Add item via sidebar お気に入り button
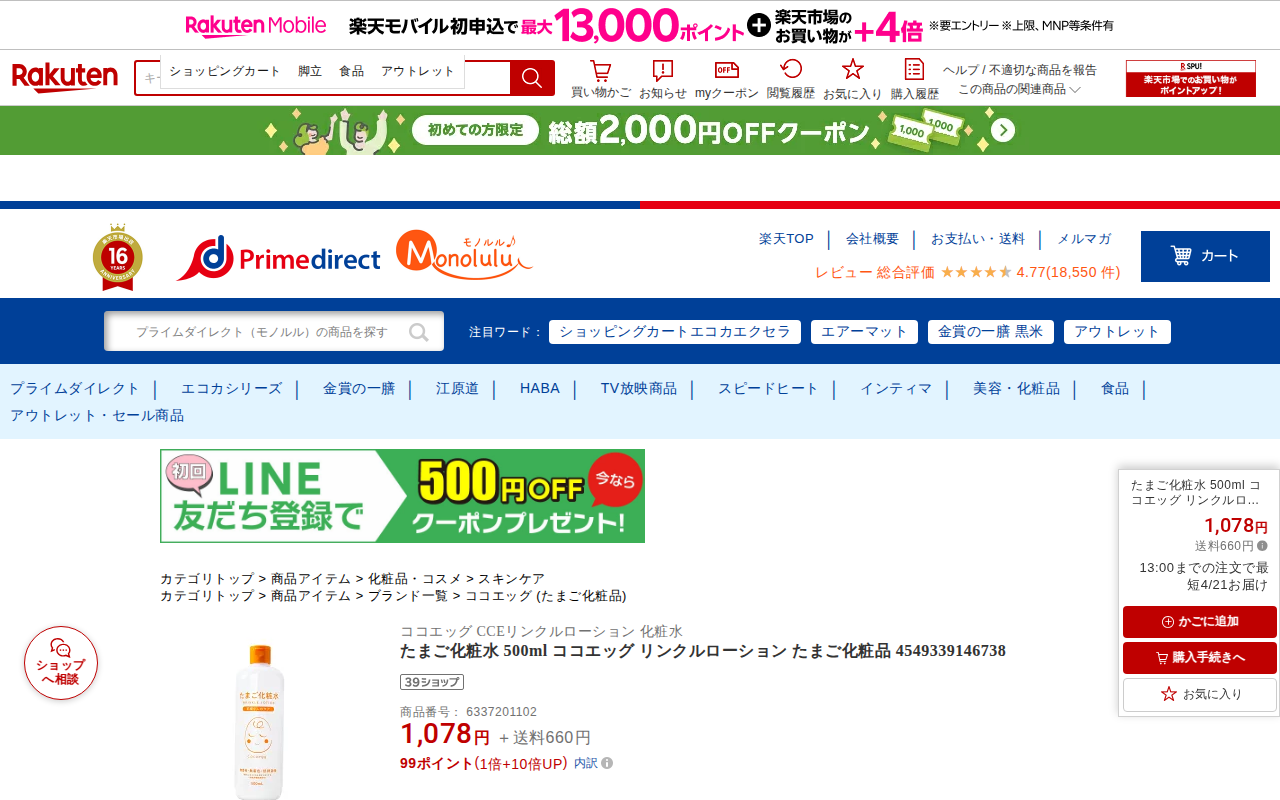This screenshot has height=800, width=1280. pos(1200,694)
